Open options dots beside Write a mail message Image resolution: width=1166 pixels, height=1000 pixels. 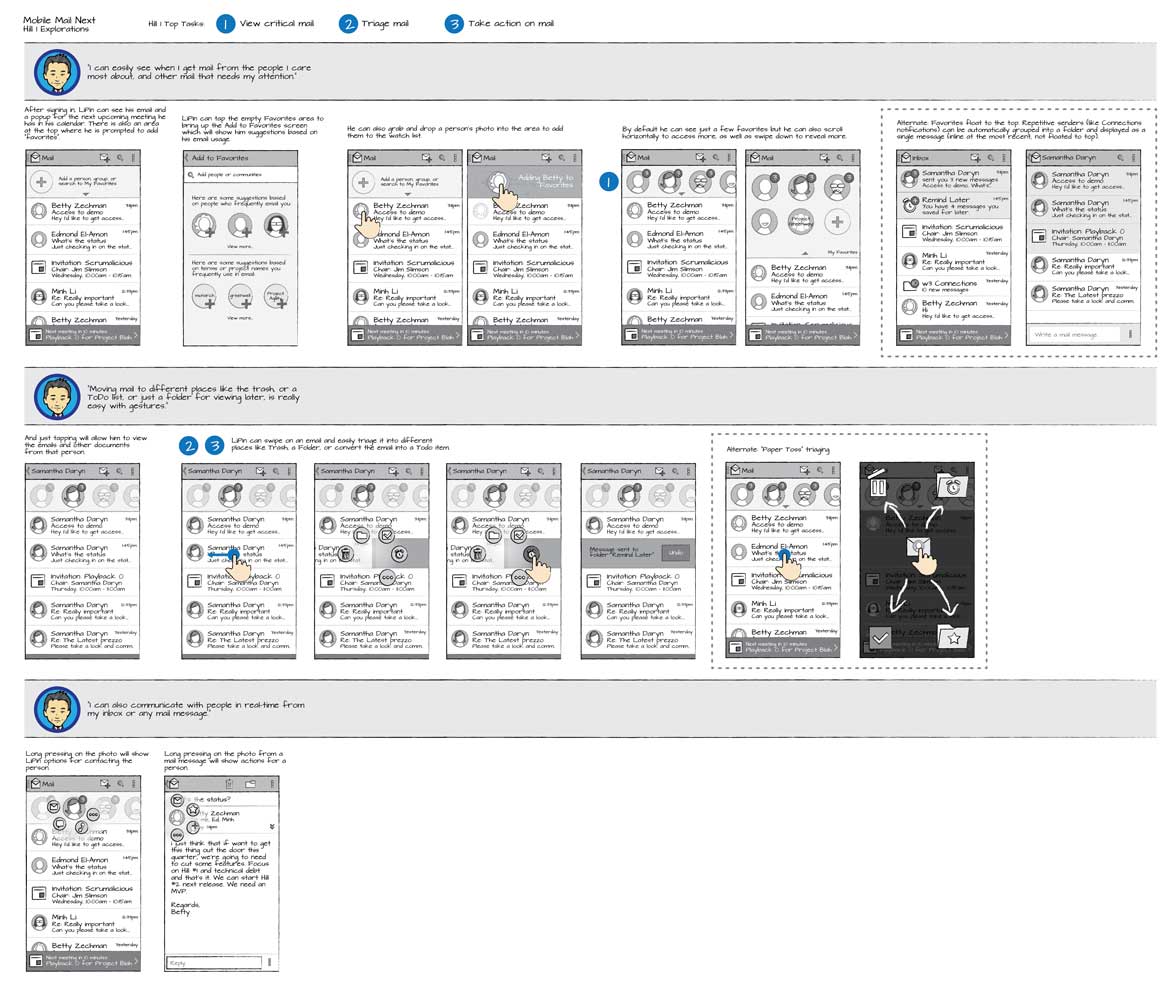(1130, 334)
